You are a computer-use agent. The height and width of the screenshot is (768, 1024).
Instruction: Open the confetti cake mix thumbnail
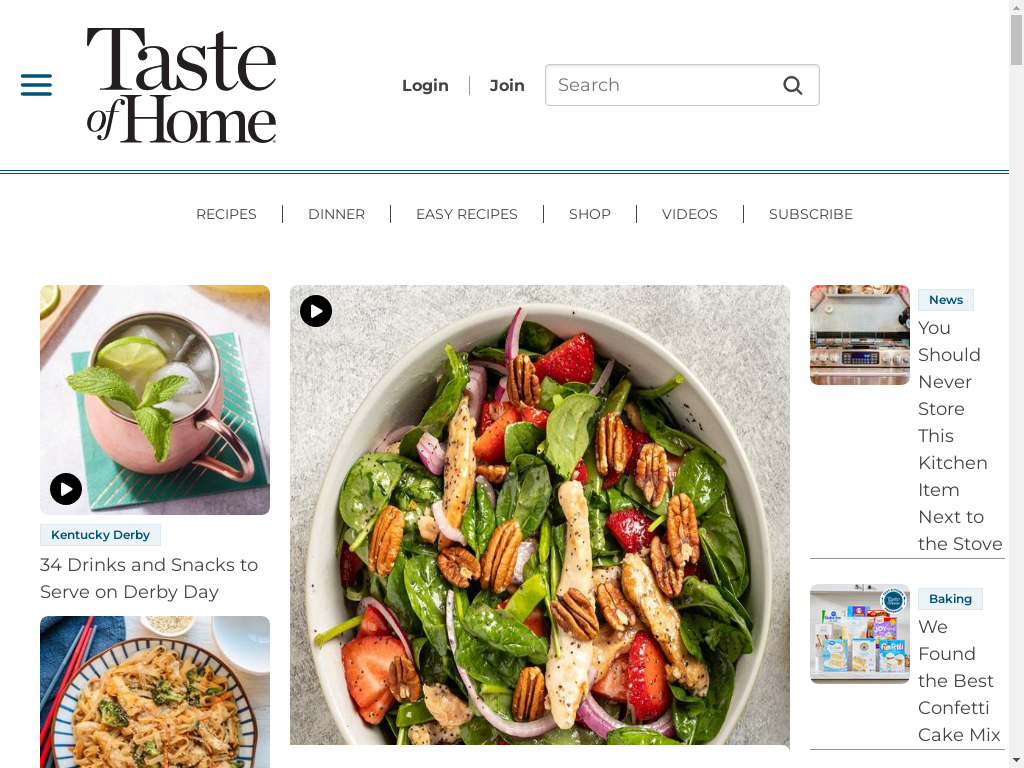859,634
